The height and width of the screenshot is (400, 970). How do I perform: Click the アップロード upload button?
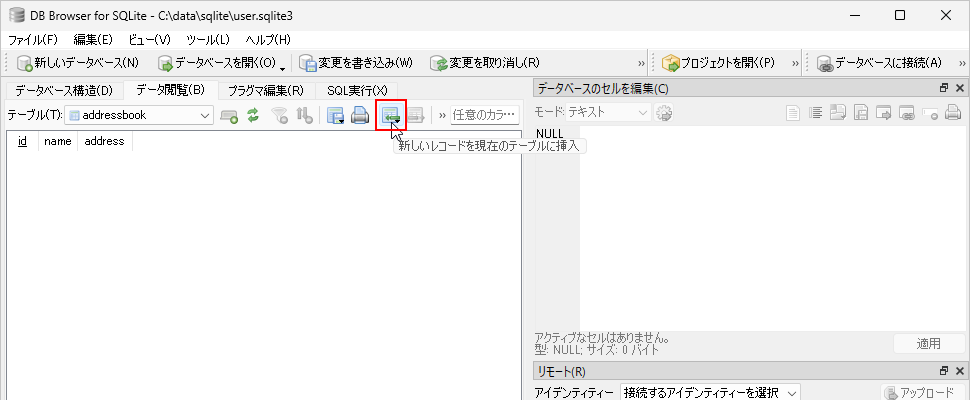(x=922, y=393)
